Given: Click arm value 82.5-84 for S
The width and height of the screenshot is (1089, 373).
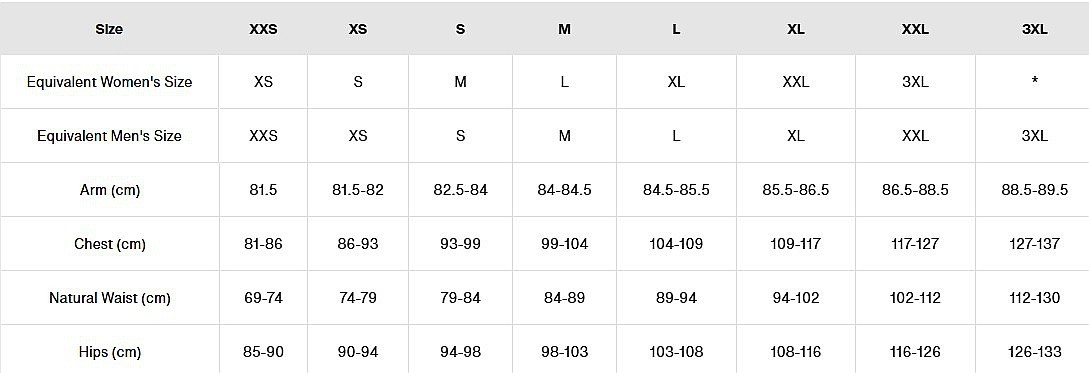Looking at the screenshot, I should coord(460,190).
